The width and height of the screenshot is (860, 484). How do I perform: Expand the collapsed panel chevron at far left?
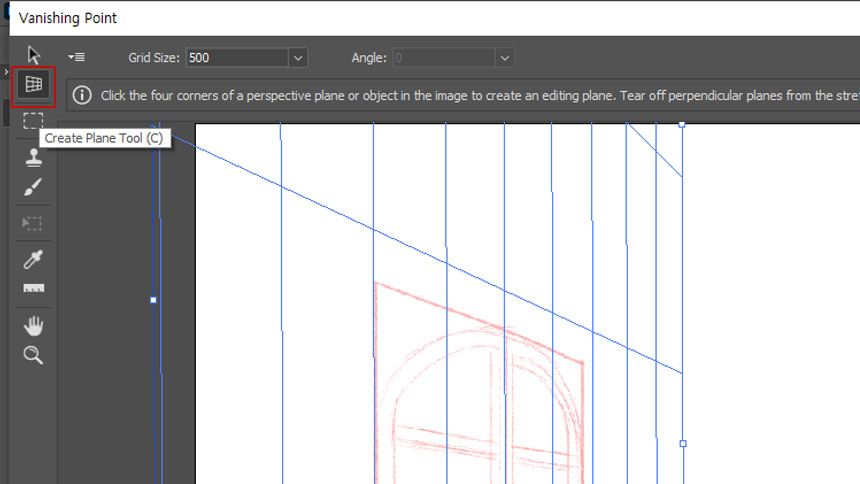click(6, 72)
